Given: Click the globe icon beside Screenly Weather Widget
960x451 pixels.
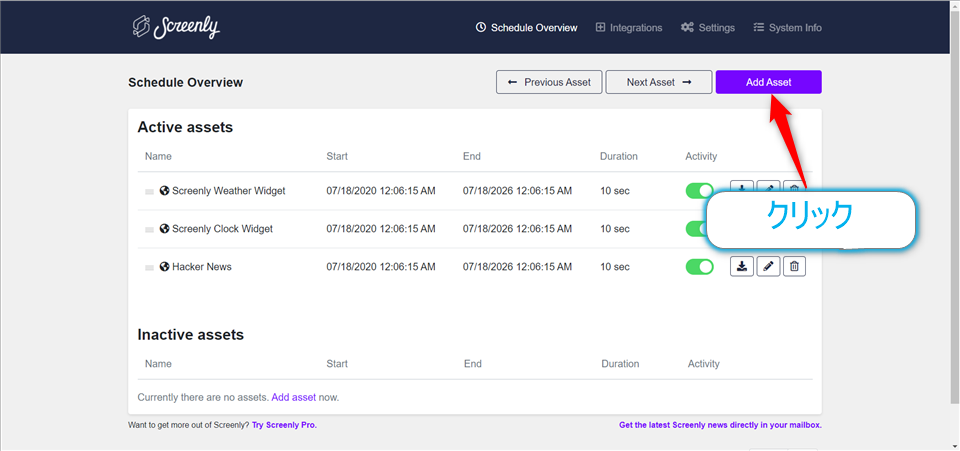Looking at the screenshot, I should [x=164, y=190].
